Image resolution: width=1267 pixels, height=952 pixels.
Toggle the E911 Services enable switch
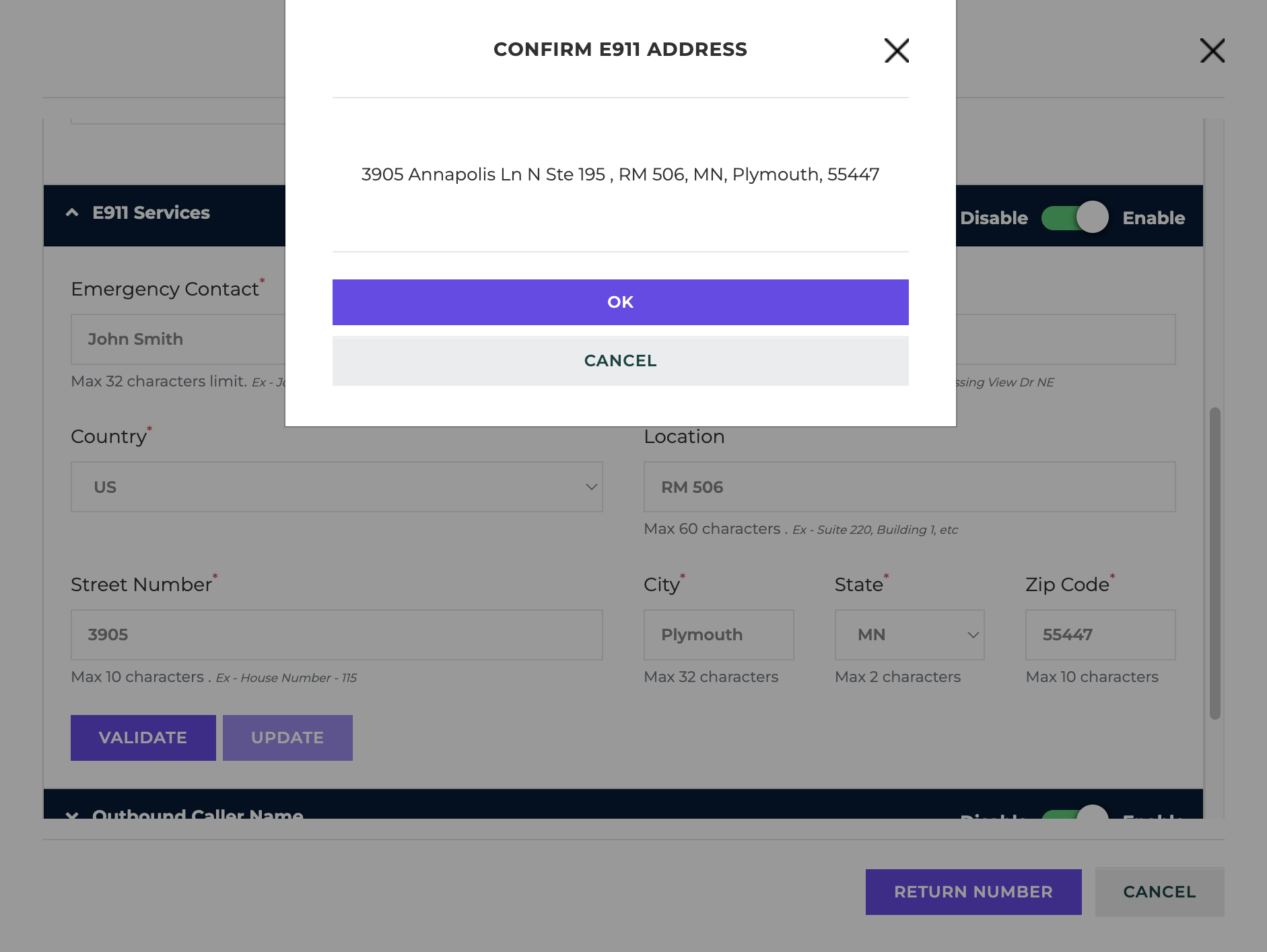click(1074, 217)
